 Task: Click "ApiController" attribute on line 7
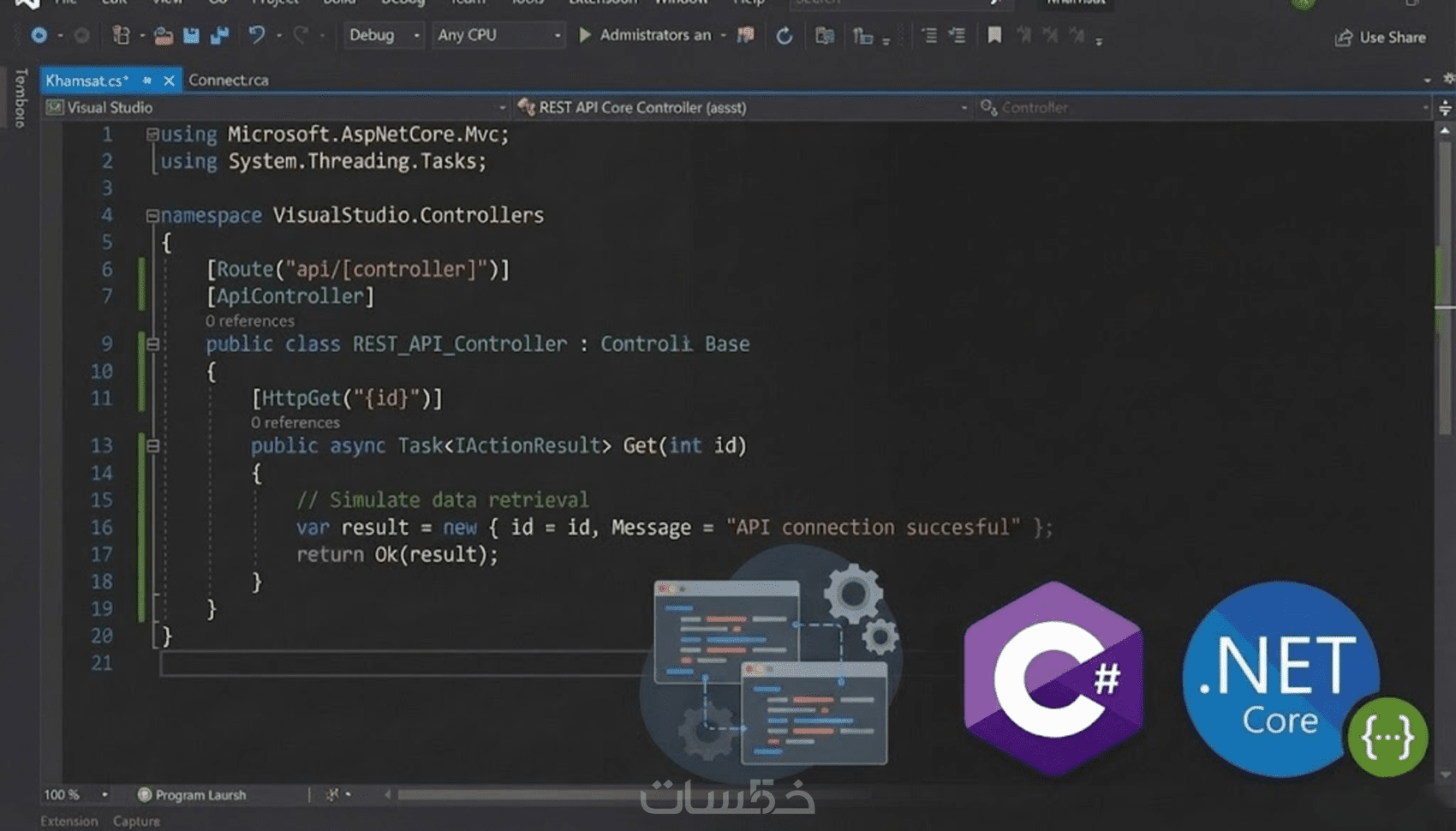point(289,296)
